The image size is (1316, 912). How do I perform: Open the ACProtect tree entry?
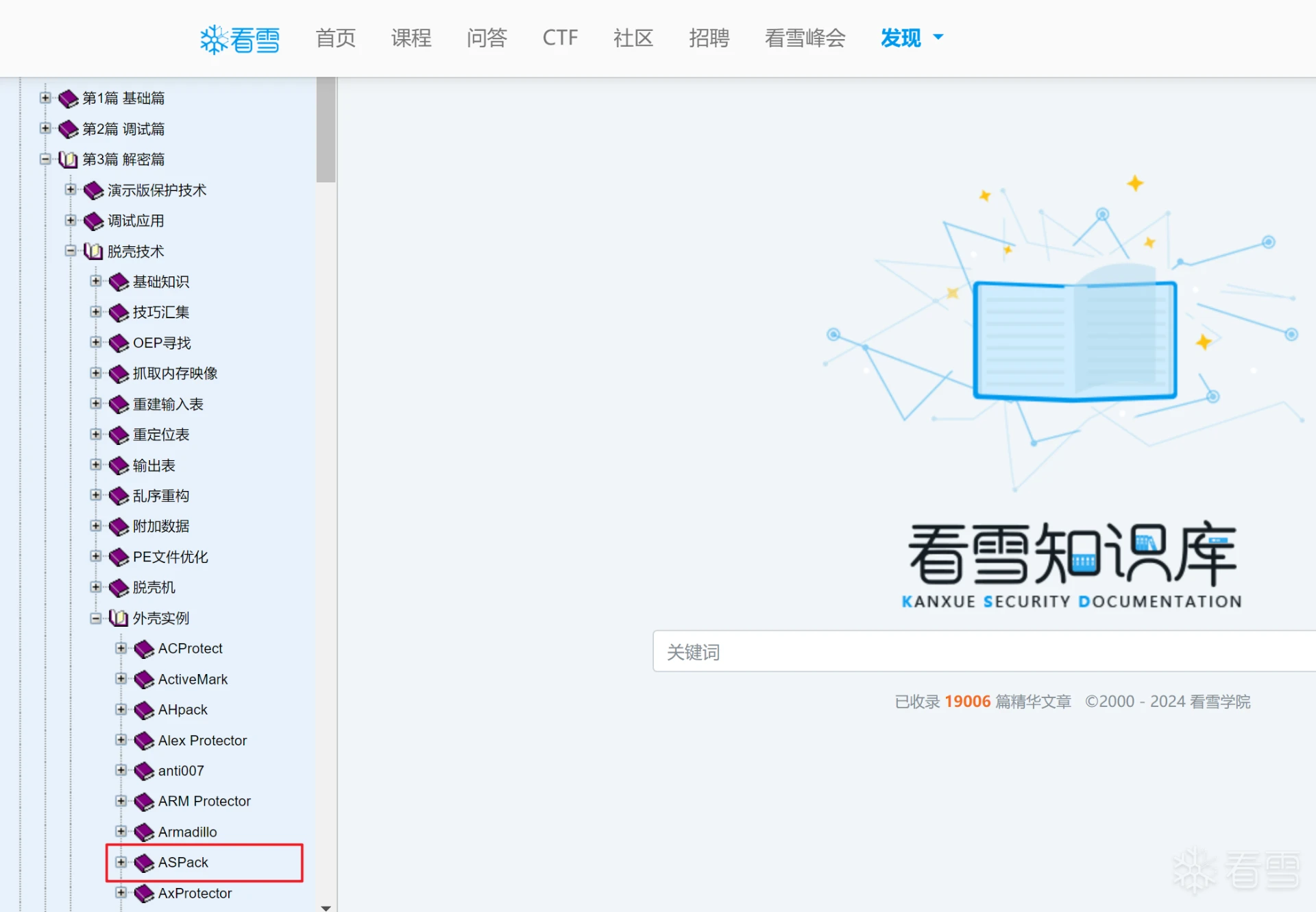click(x=190, y=649)
